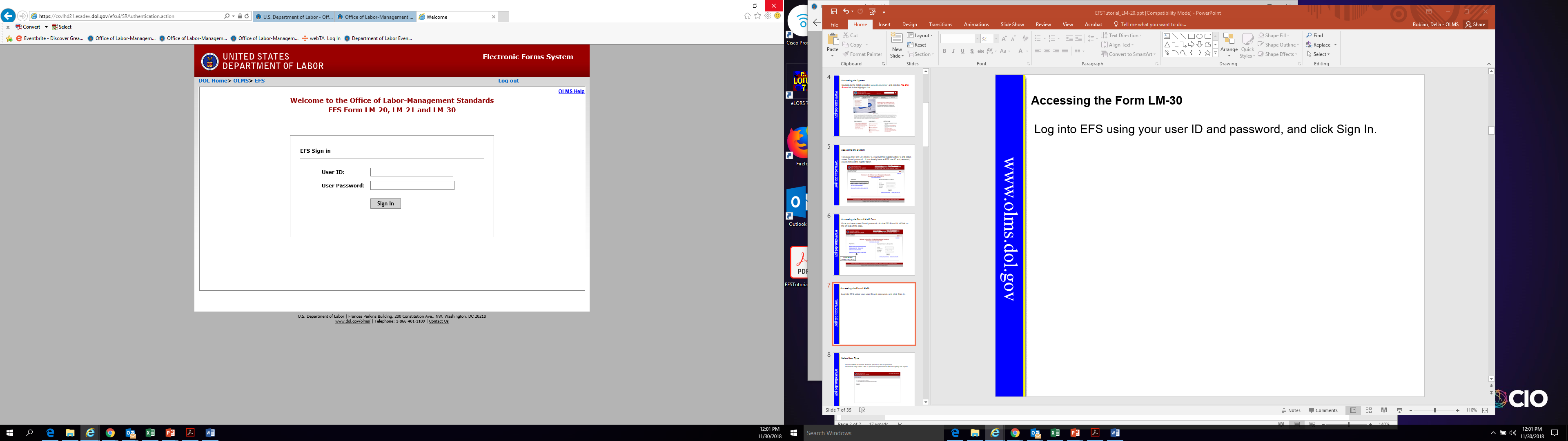Open the Transitions ribbon tab
This screenshot has height=441, width=1568.
pyautogui.click(x=940, y=24)
